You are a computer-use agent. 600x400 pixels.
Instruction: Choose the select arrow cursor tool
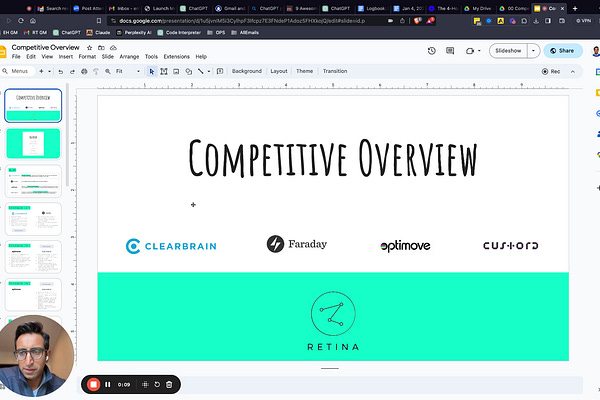[152, 71]
